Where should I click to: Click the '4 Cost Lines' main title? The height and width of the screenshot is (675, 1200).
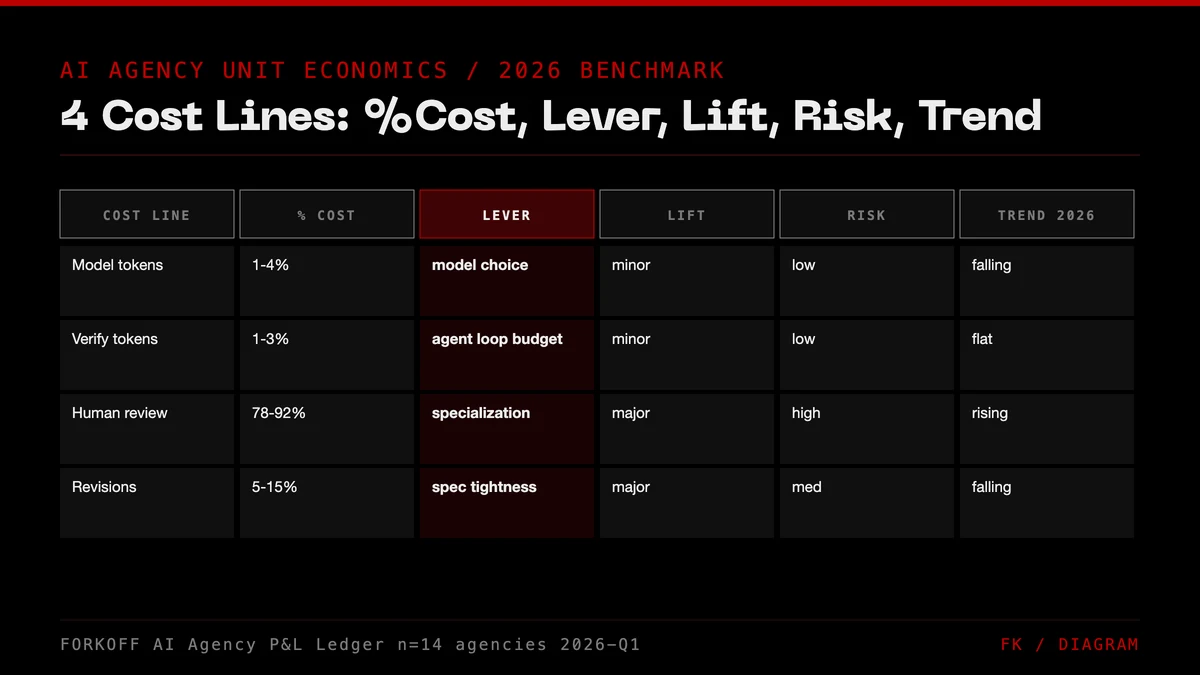551,116
